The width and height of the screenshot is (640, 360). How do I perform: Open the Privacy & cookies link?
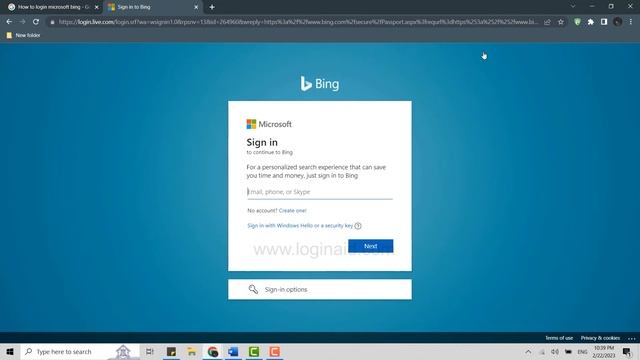[x=600, y=338]
